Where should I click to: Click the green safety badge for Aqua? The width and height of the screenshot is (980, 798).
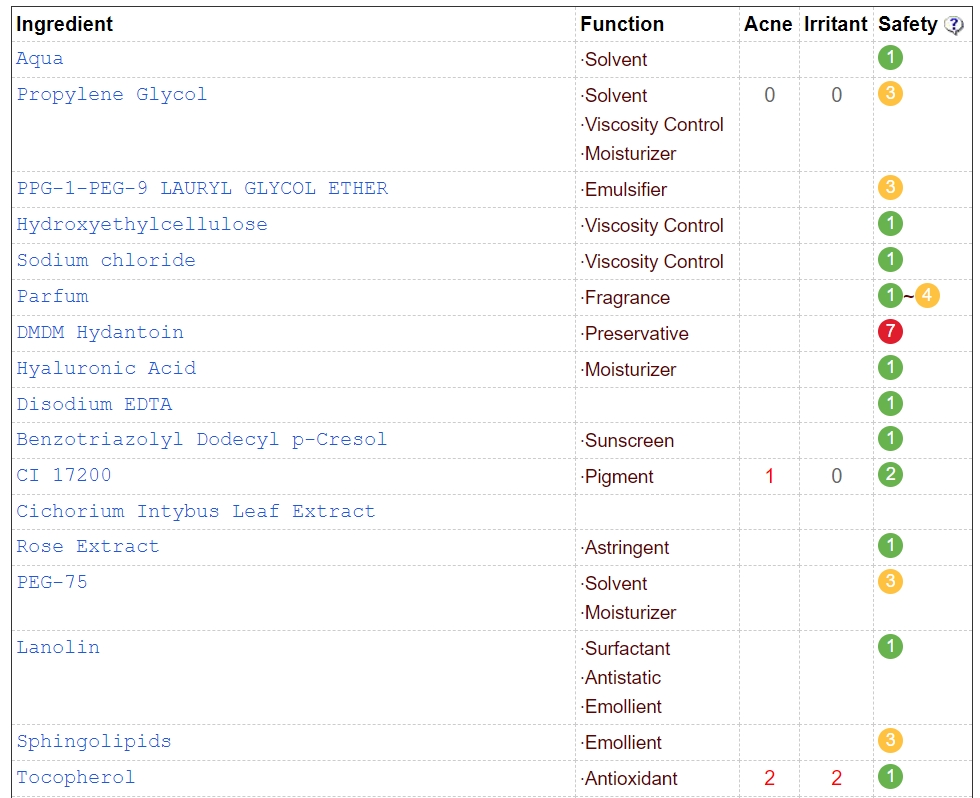coord(890,57)
